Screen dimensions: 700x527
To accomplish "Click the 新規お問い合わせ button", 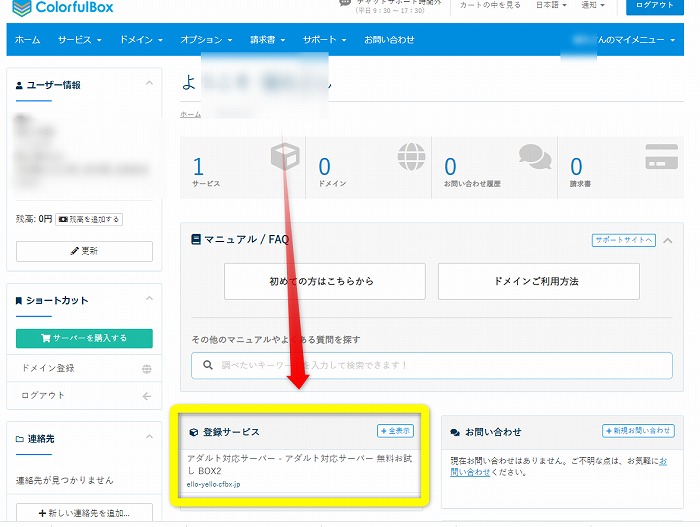I will 638,431.
